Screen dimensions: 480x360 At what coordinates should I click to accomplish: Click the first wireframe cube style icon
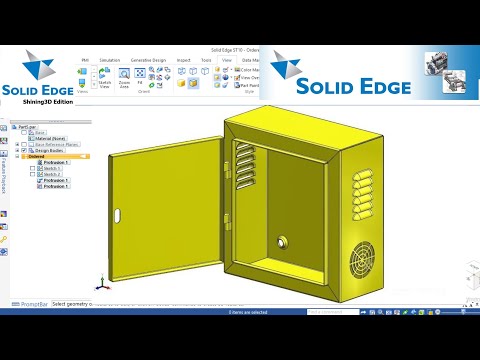(182, 71)
